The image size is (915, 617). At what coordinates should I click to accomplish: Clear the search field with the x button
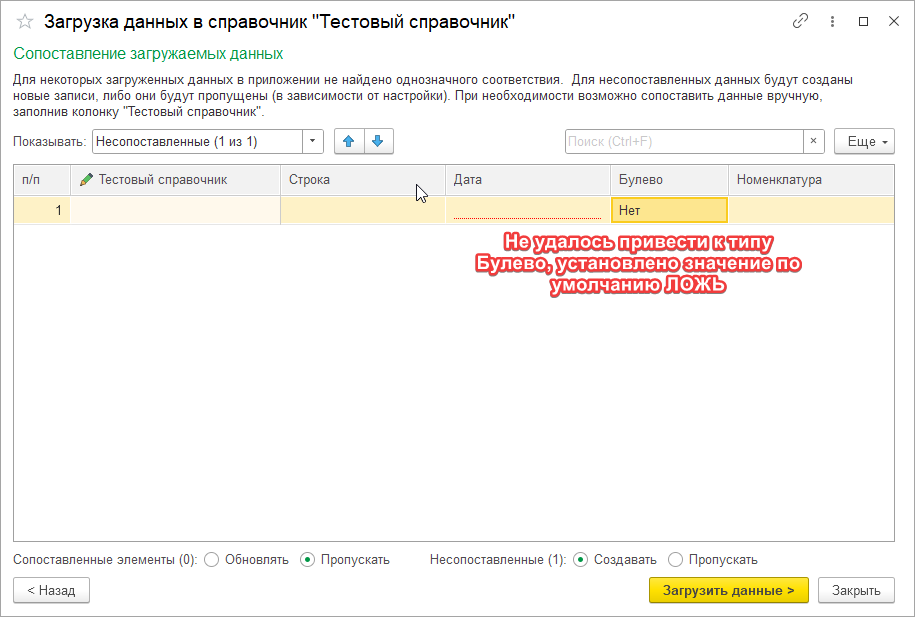[x=815, y=142]
